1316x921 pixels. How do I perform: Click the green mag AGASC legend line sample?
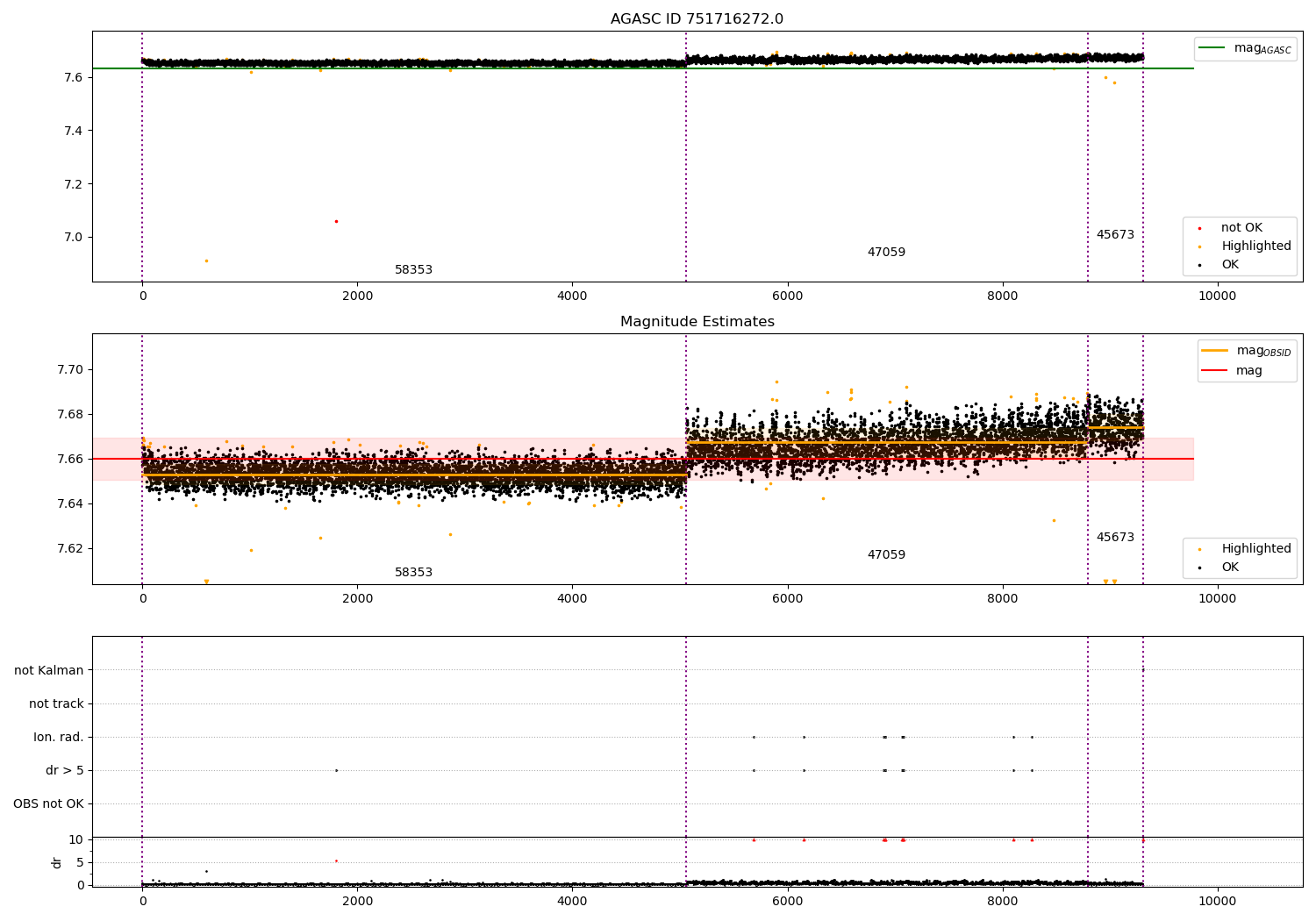tap(1212, 48)
